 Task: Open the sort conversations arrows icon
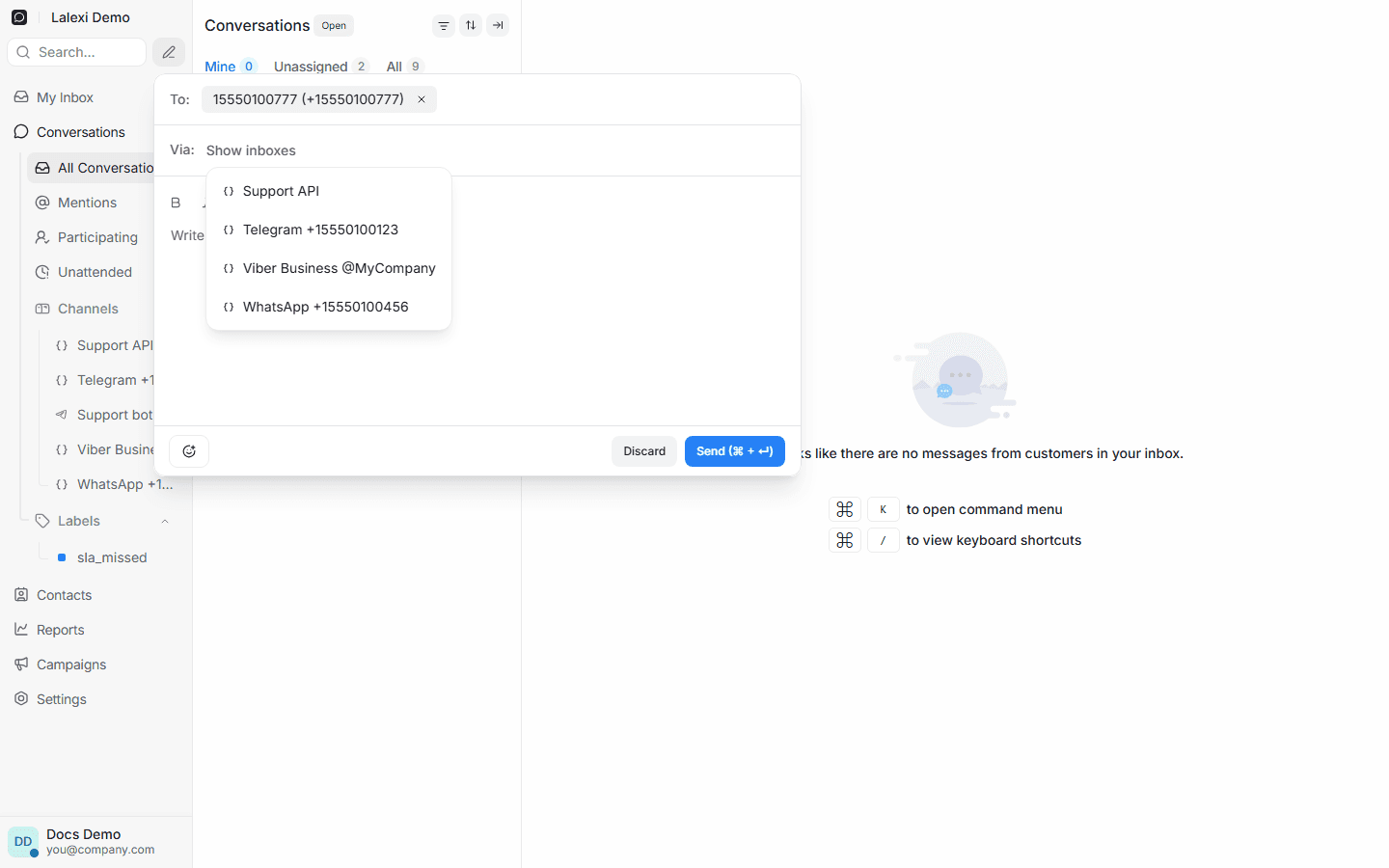click(x=471, y=26)
